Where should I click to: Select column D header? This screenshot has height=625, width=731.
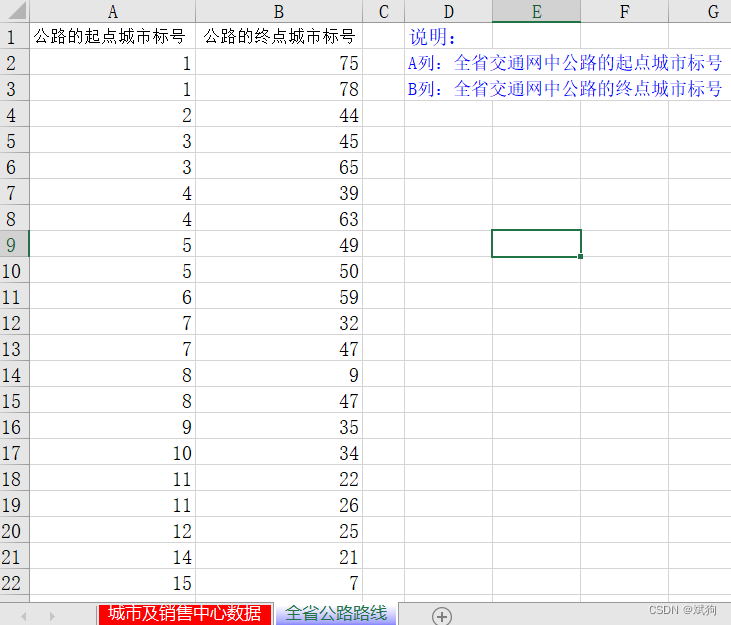click(x=448, y=11)
